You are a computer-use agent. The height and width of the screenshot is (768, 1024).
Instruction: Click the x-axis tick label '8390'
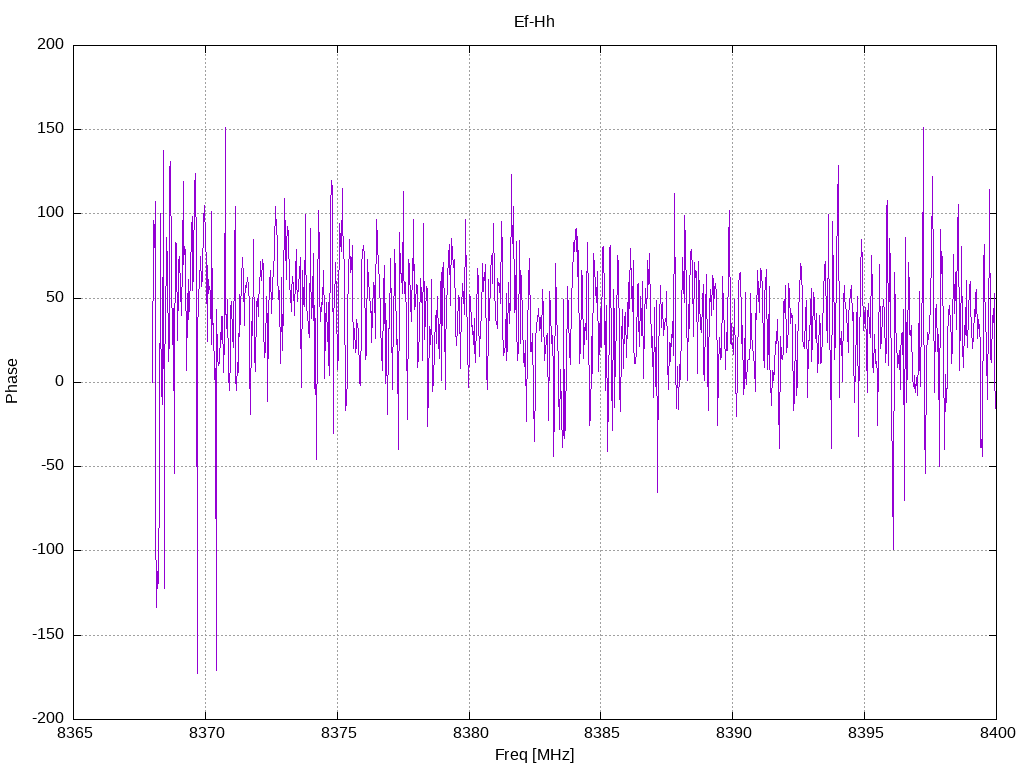[x=733, y=733]
